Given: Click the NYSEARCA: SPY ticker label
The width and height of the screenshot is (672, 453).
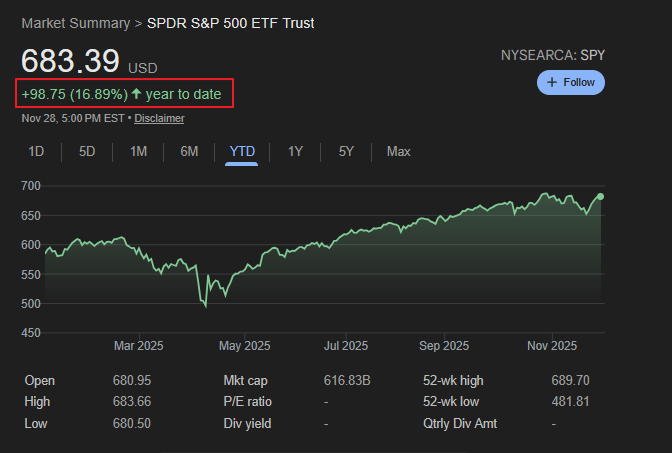Looking at the screenshot, I should [553, 55].
